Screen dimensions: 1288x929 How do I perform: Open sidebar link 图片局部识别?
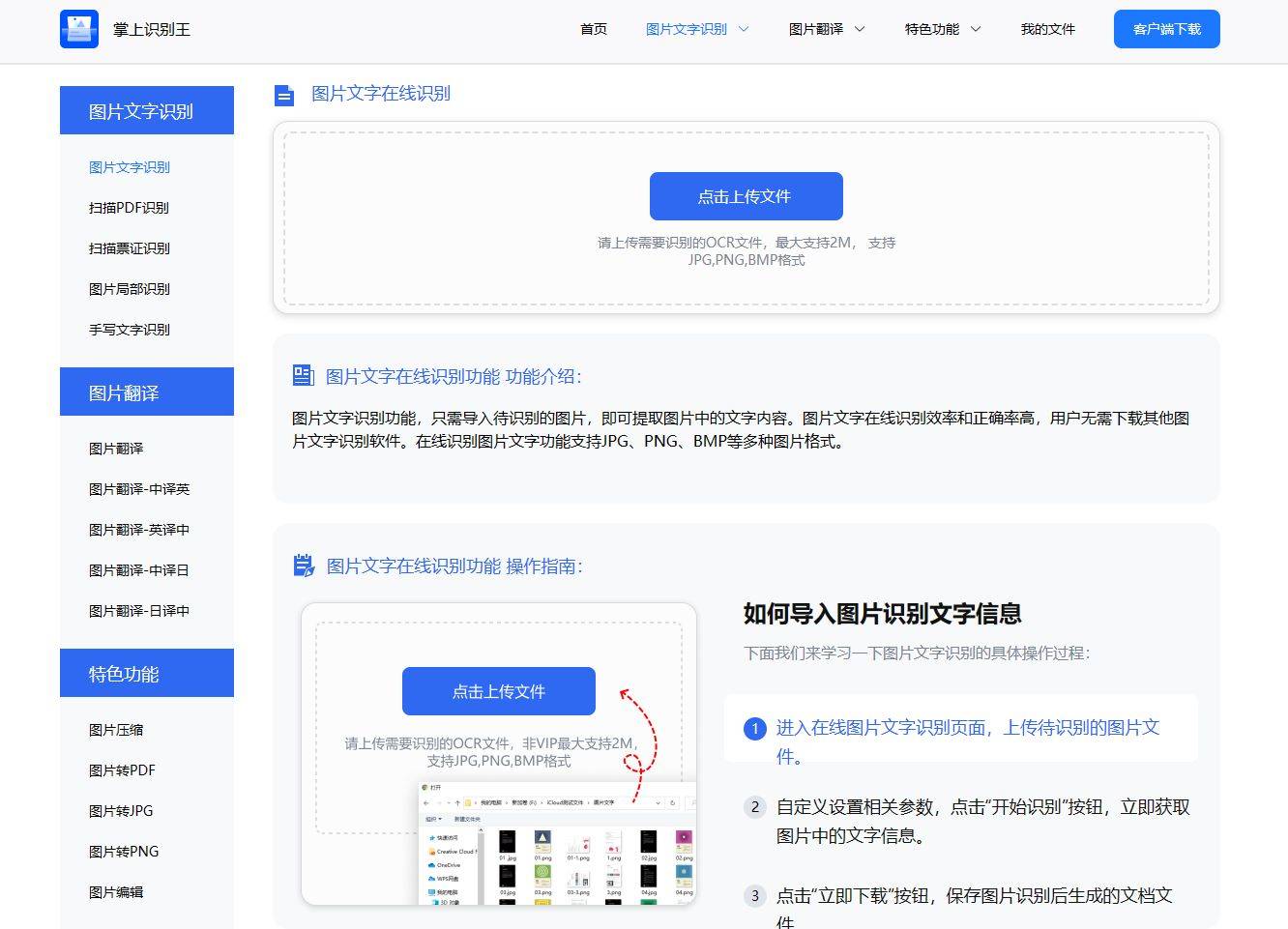130,289
